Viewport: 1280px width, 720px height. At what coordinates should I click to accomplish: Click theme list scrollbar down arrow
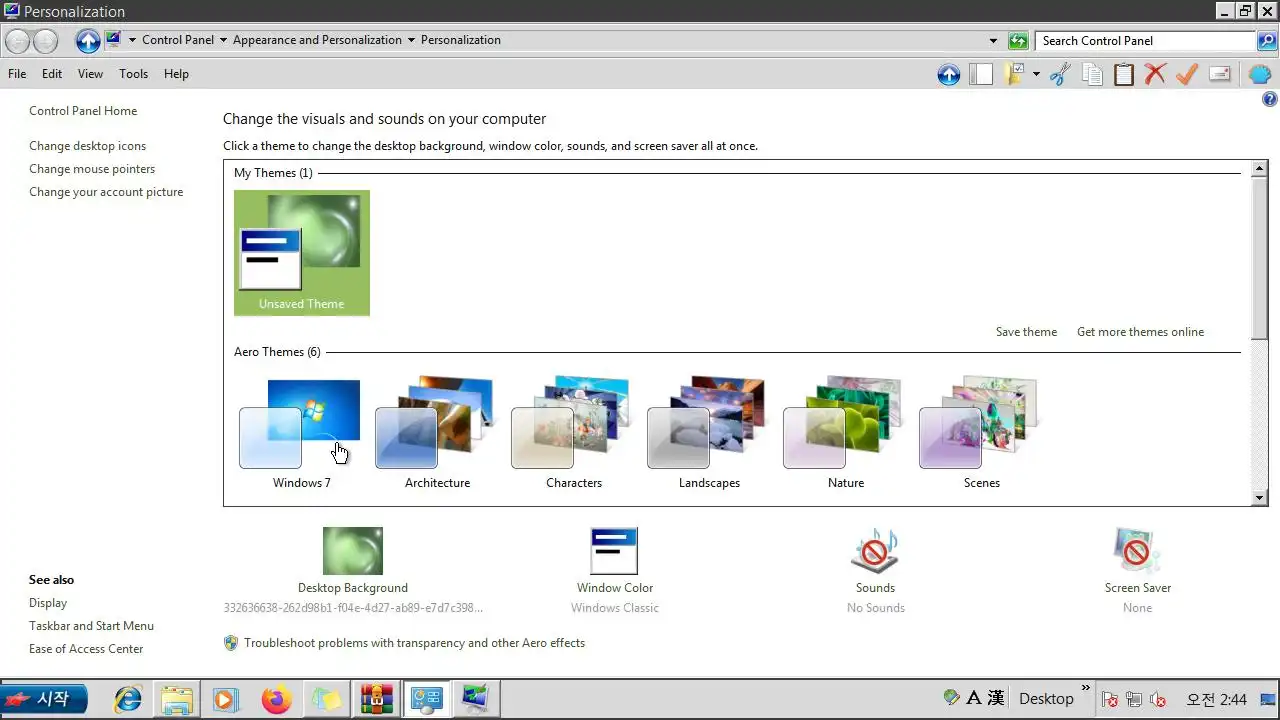[x=1260, y=497]
